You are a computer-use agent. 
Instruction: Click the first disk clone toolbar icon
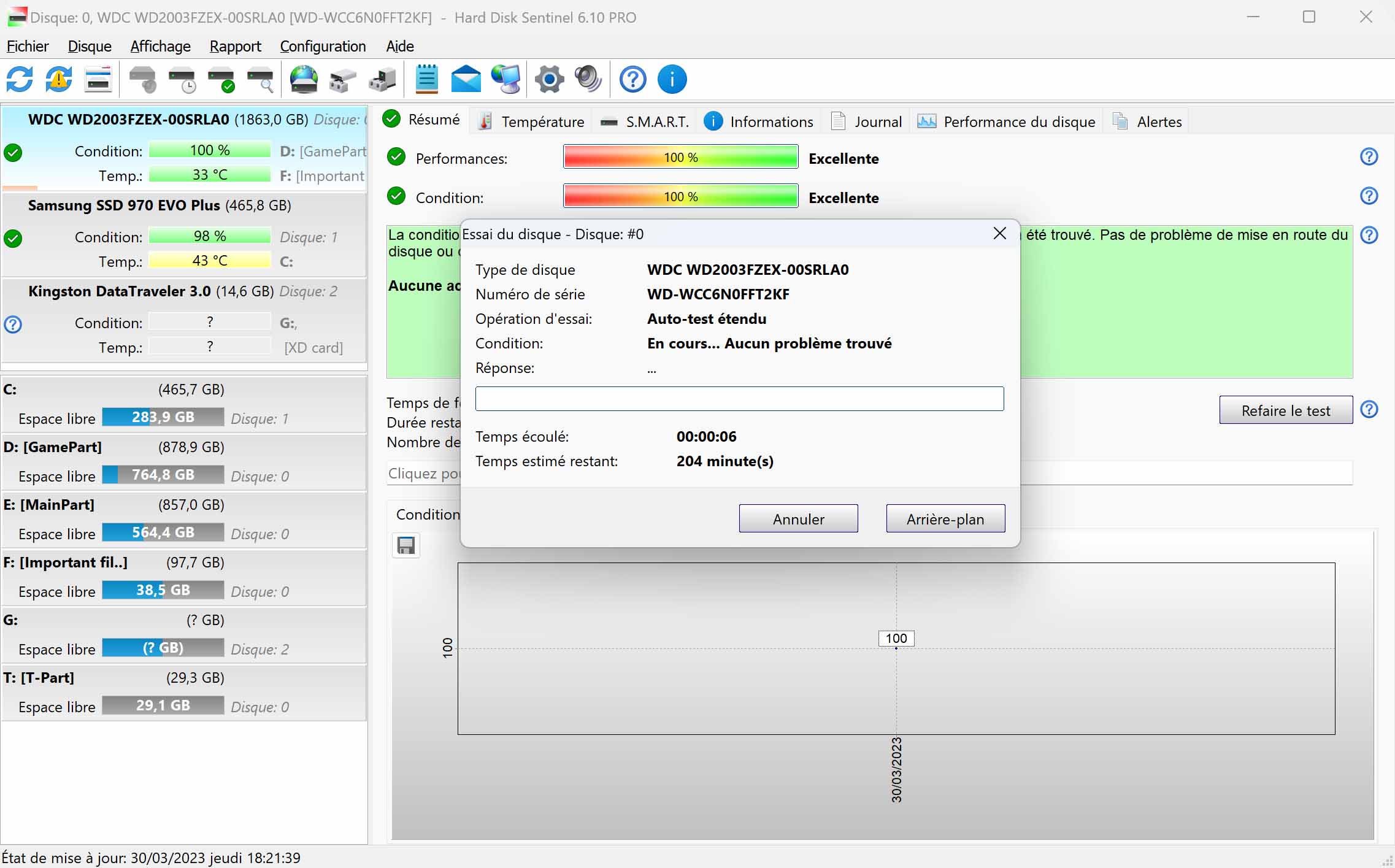click(x=343, y=80)
